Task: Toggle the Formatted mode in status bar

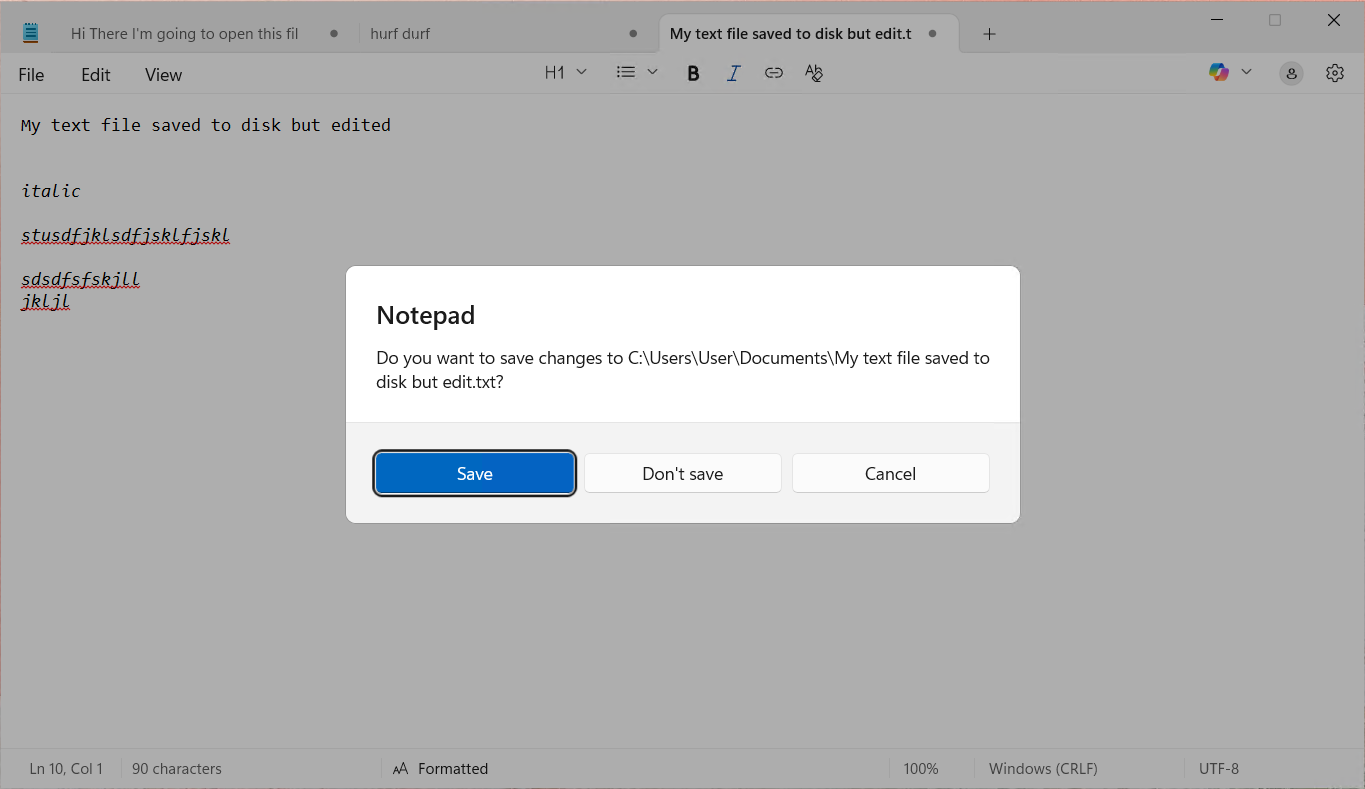Action: click(x=440, y=769)
